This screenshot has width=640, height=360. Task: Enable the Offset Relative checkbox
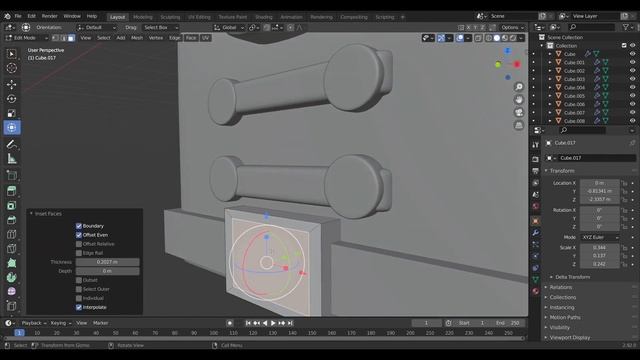pyautogui.click(x=79, y=244)
